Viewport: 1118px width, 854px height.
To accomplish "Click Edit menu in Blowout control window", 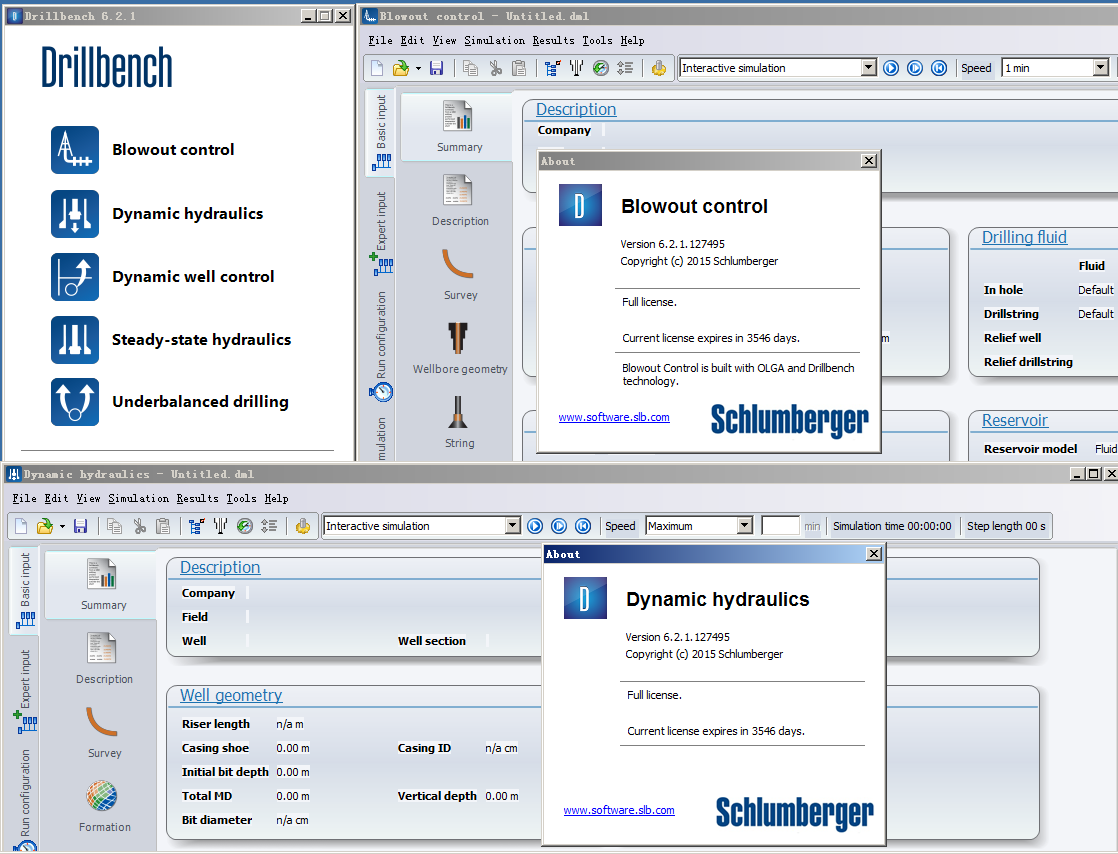I will [x=412, y=41].
